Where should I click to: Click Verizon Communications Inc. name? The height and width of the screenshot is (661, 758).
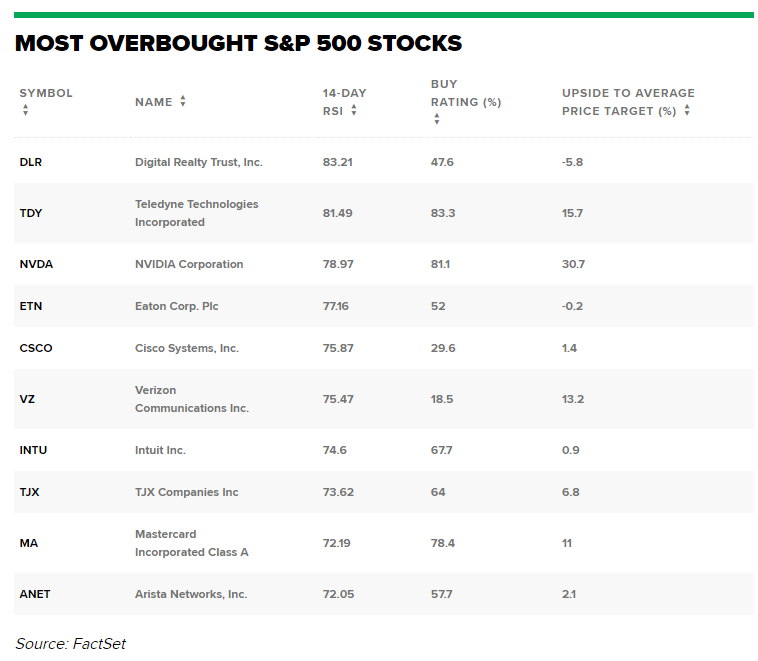191,399
